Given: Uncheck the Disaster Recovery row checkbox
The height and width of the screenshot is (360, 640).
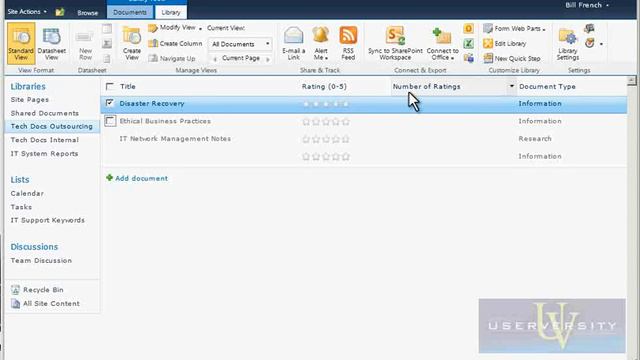Looking at the screenshot, I should point(109,103).
